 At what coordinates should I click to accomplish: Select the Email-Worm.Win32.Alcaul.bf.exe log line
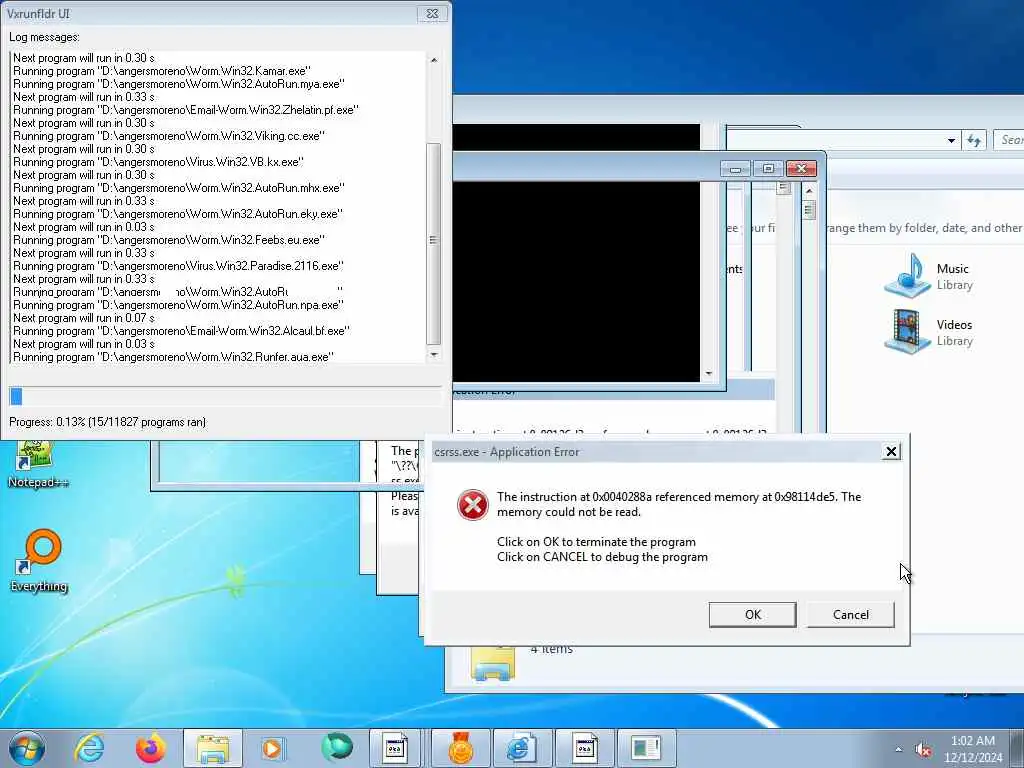coord(181,331)
